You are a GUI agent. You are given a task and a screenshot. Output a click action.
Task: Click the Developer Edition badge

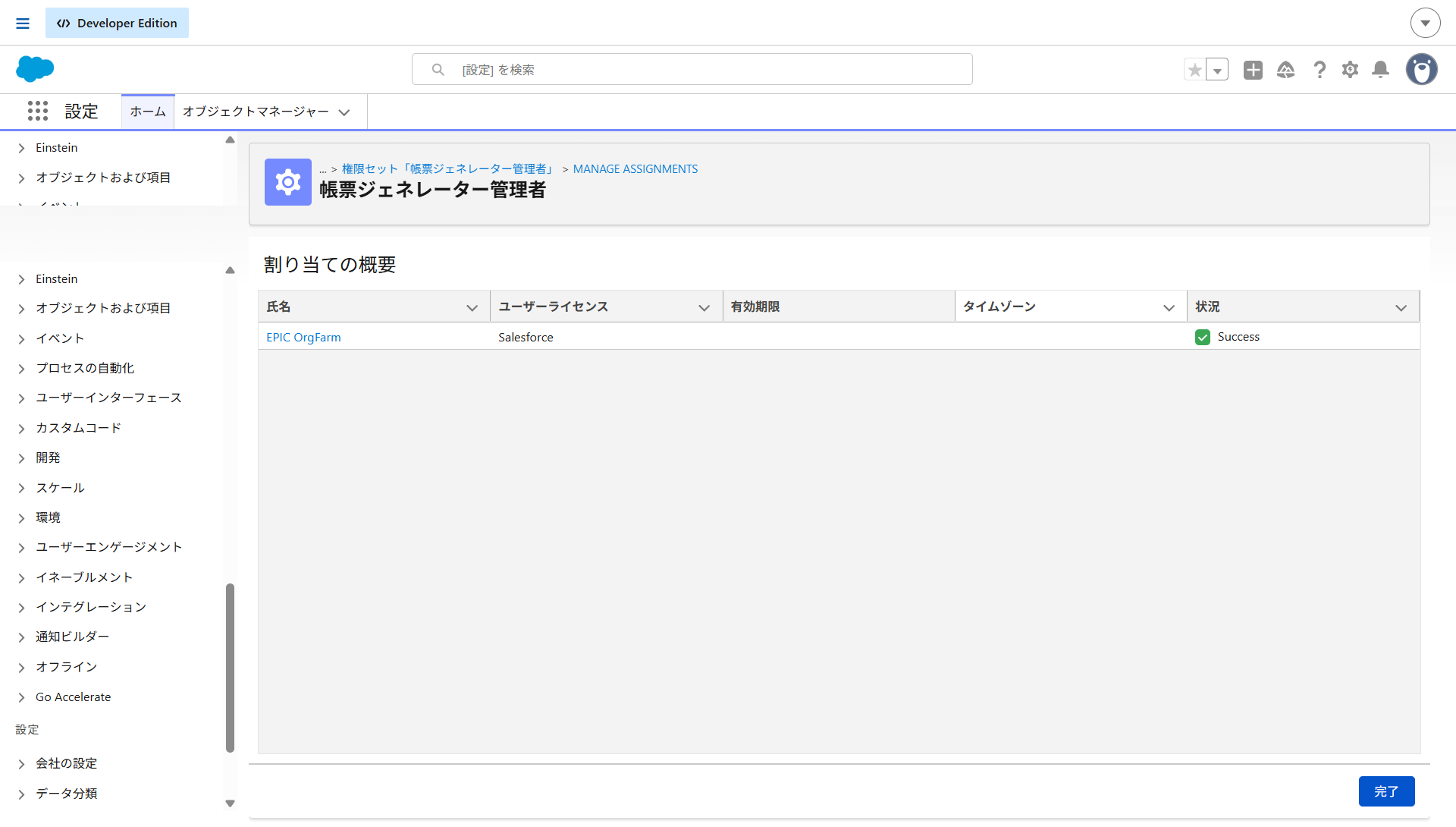click(117, 23)
